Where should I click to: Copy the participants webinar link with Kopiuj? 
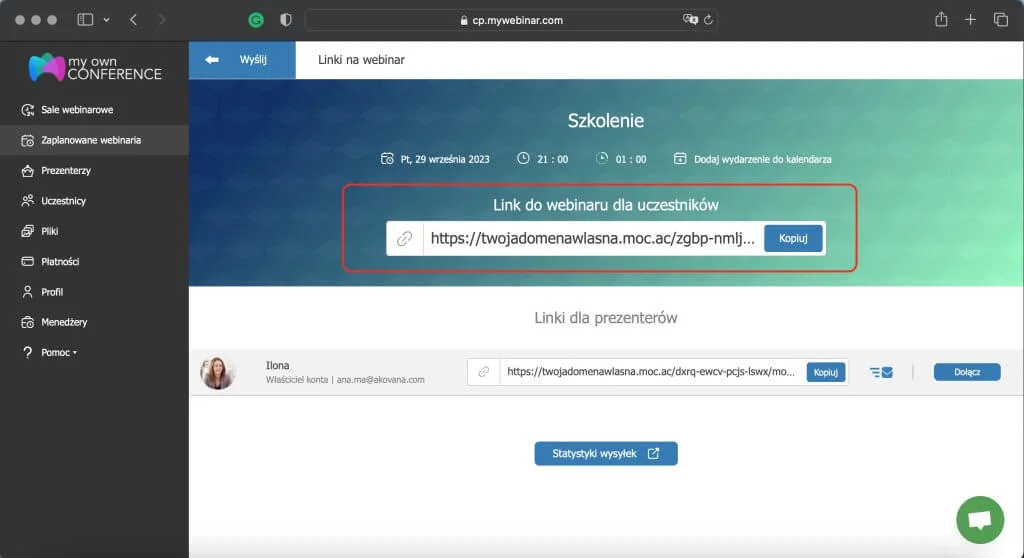point(793,238)
